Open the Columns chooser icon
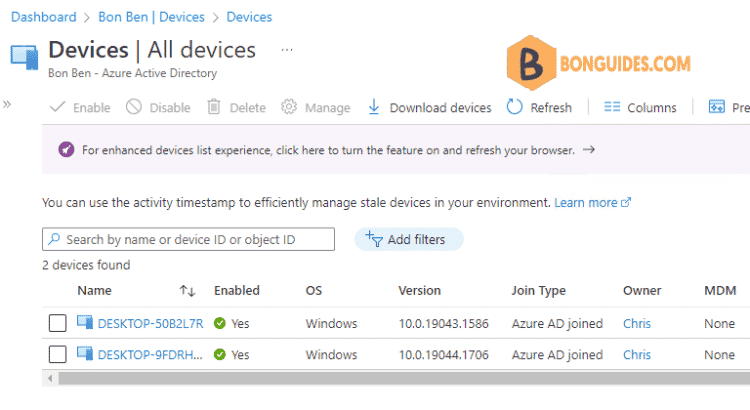The width and height of the screenshot is (750, 410). point(612,108)
